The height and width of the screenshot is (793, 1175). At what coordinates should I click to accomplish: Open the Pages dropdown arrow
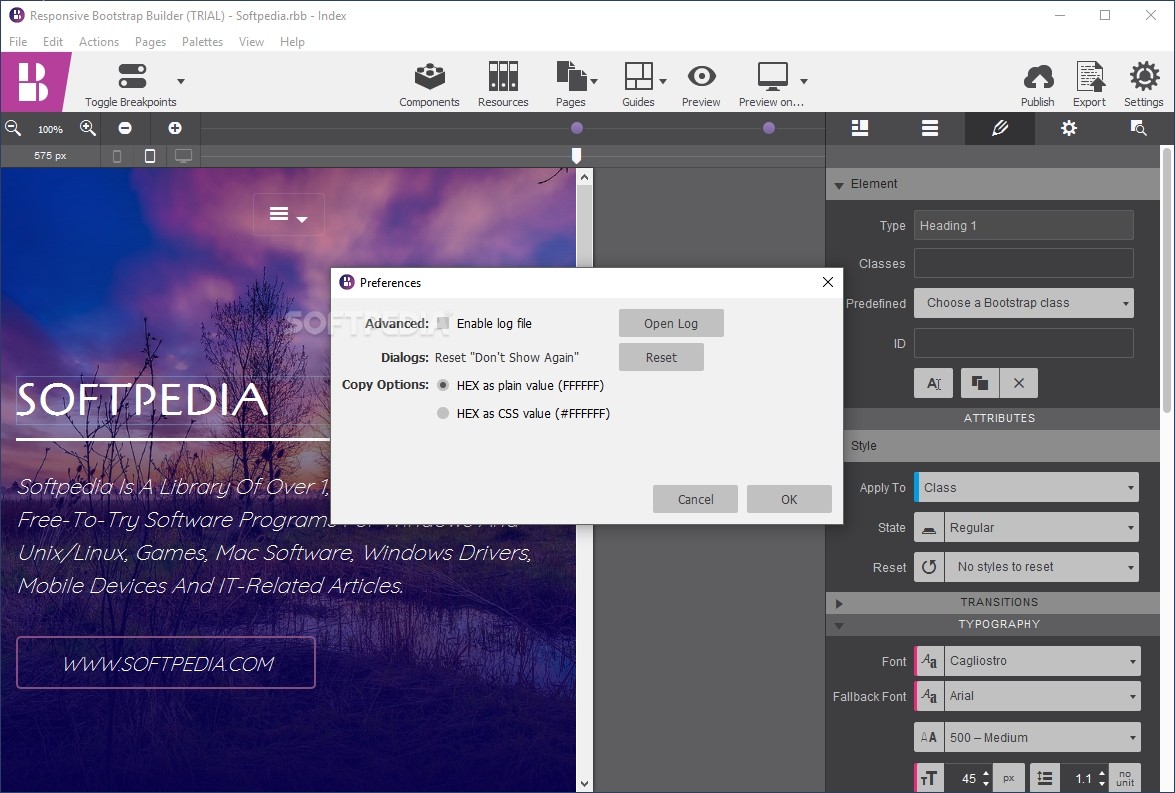[x=594, y=81]
